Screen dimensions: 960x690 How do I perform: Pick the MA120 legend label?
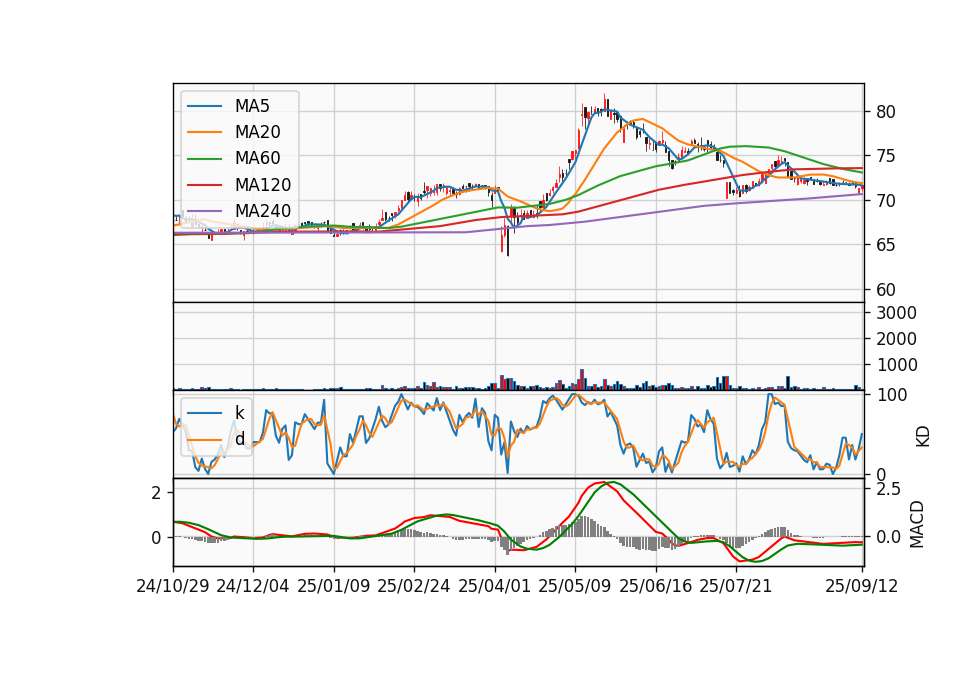(263, 185)
